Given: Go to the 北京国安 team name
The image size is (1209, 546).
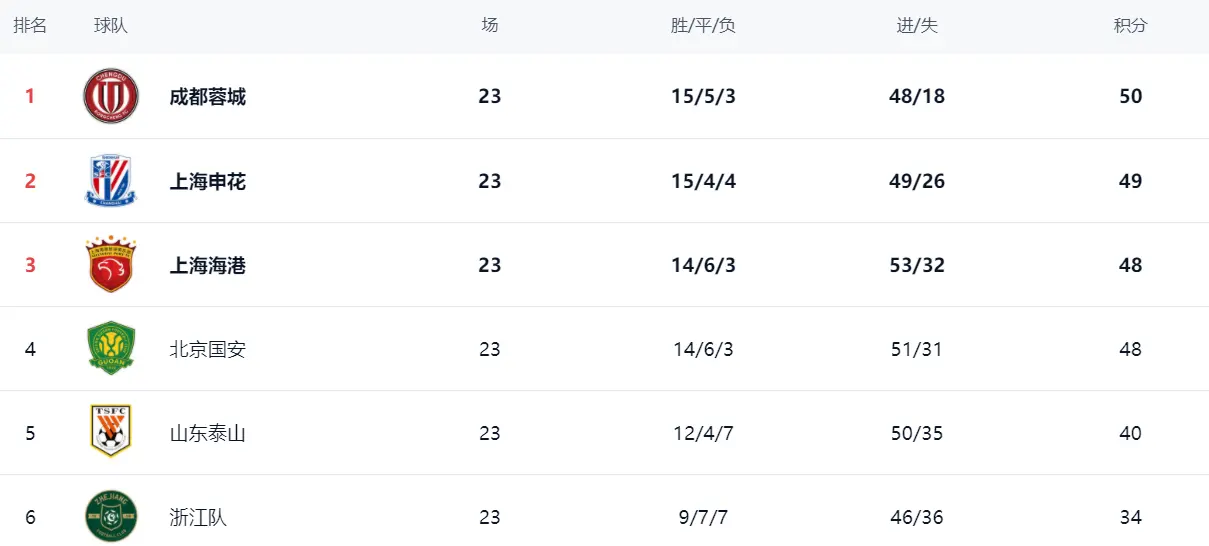Looking at the screenshot, I should [207, 349].
